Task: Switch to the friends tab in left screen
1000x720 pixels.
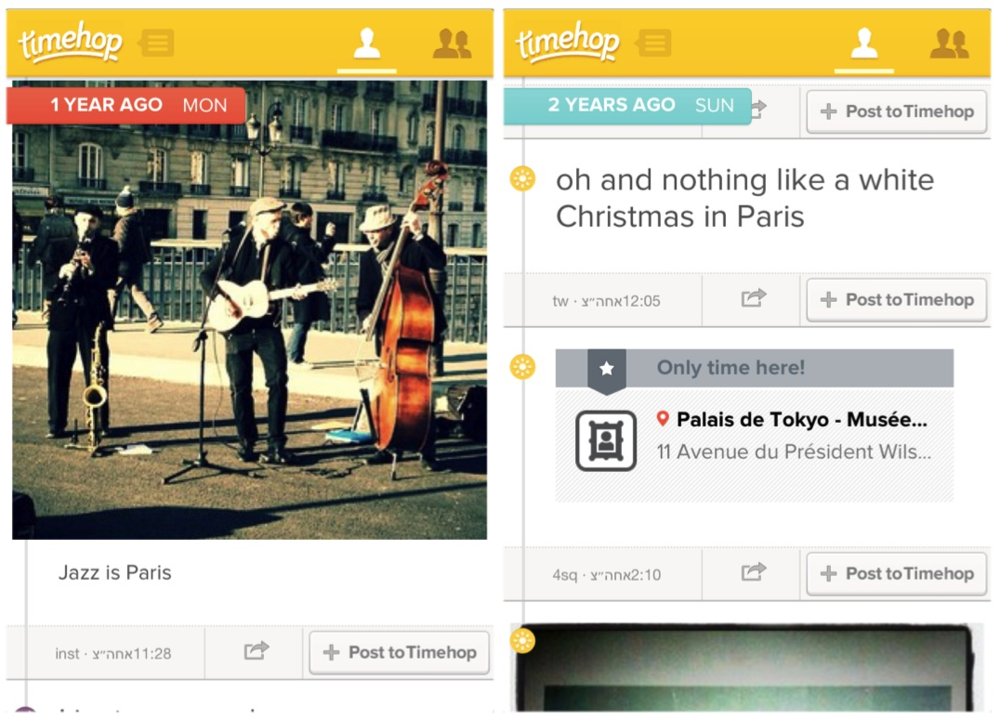Action: [x=452, y=43]
